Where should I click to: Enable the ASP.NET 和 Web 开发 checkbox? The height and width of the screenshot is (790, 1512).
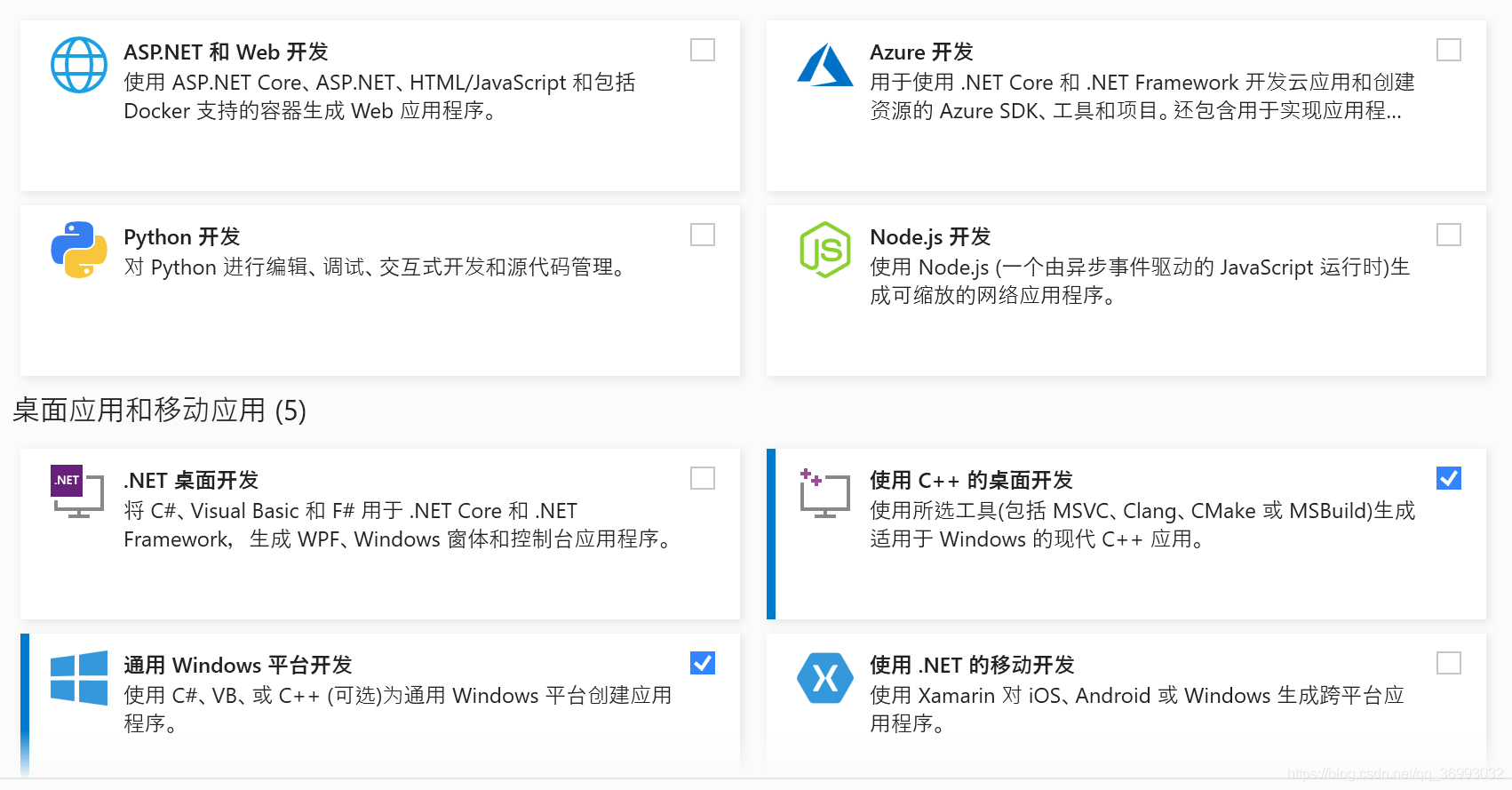pos(703,50)
